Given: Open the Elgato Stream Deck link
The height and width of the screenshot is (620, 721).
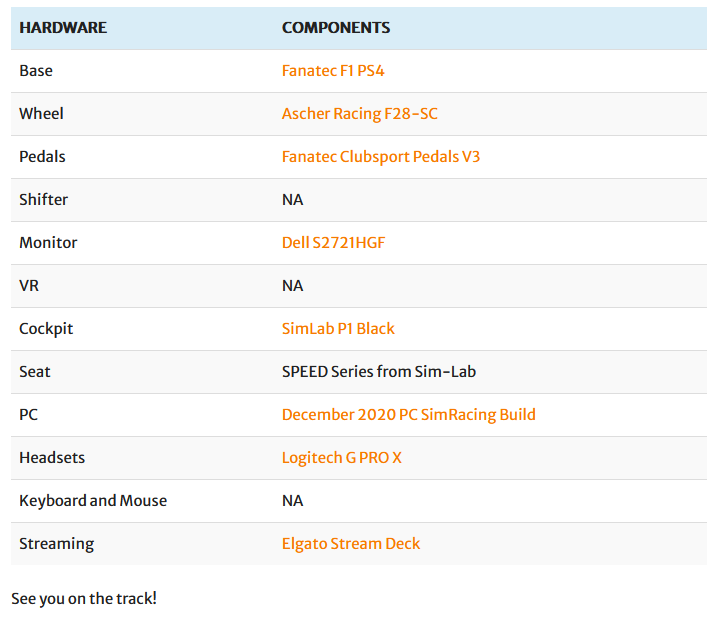Looking at the screenshot, I should (x=350, y=544).
